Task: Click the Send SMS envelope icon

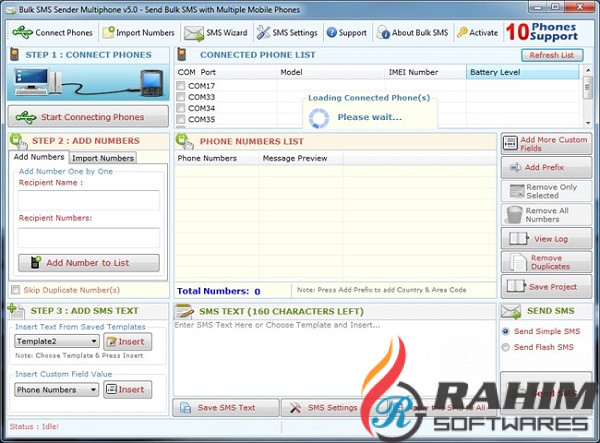Action: [511, 311]
